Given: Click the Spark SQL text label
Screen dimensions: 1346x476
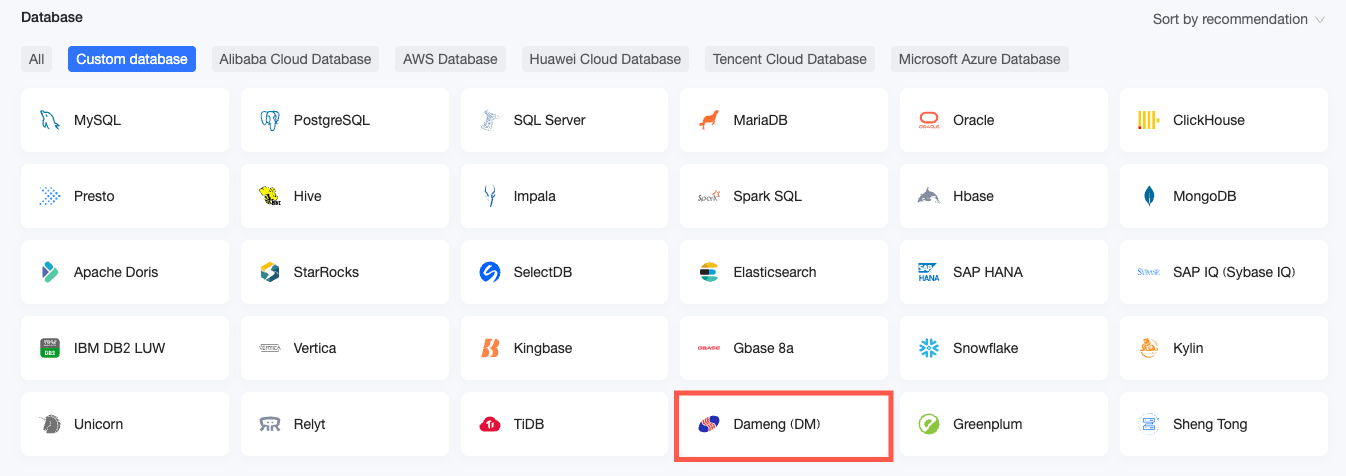Looking at the screenshot, I should click(768, 196).
